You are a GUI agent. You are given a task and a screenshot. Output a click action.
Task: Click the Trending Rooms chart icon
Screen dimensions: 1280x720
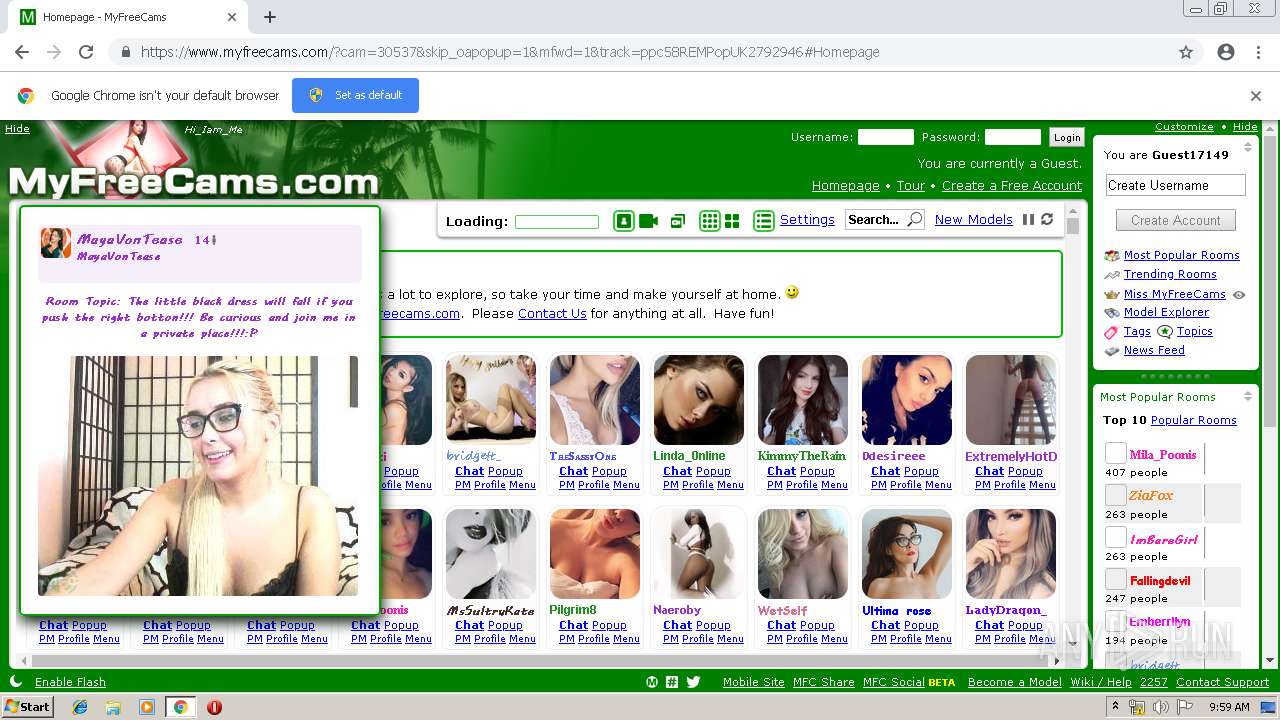pos(1111,275)
